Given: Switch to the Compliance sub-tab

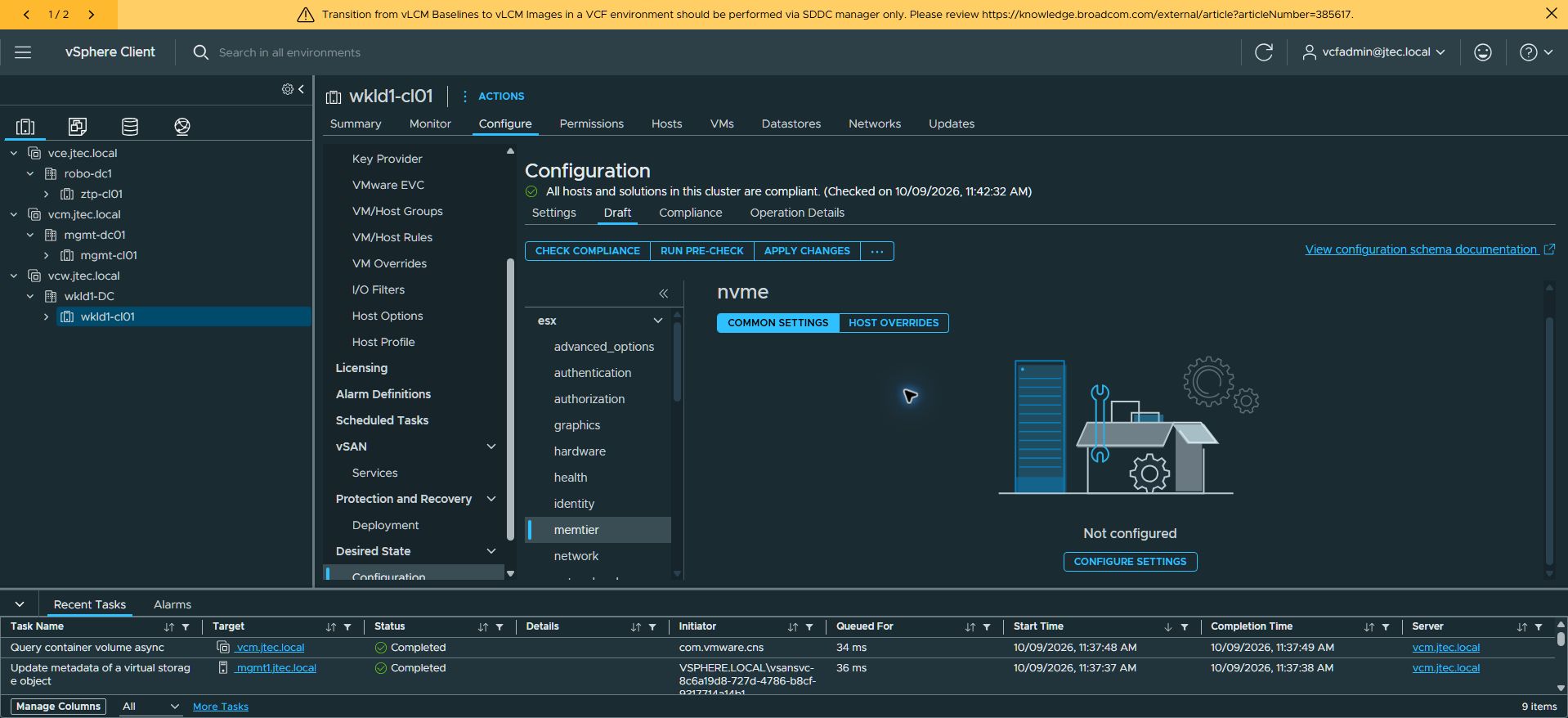Looking at the screenshot, I should [x=691, y=213].
